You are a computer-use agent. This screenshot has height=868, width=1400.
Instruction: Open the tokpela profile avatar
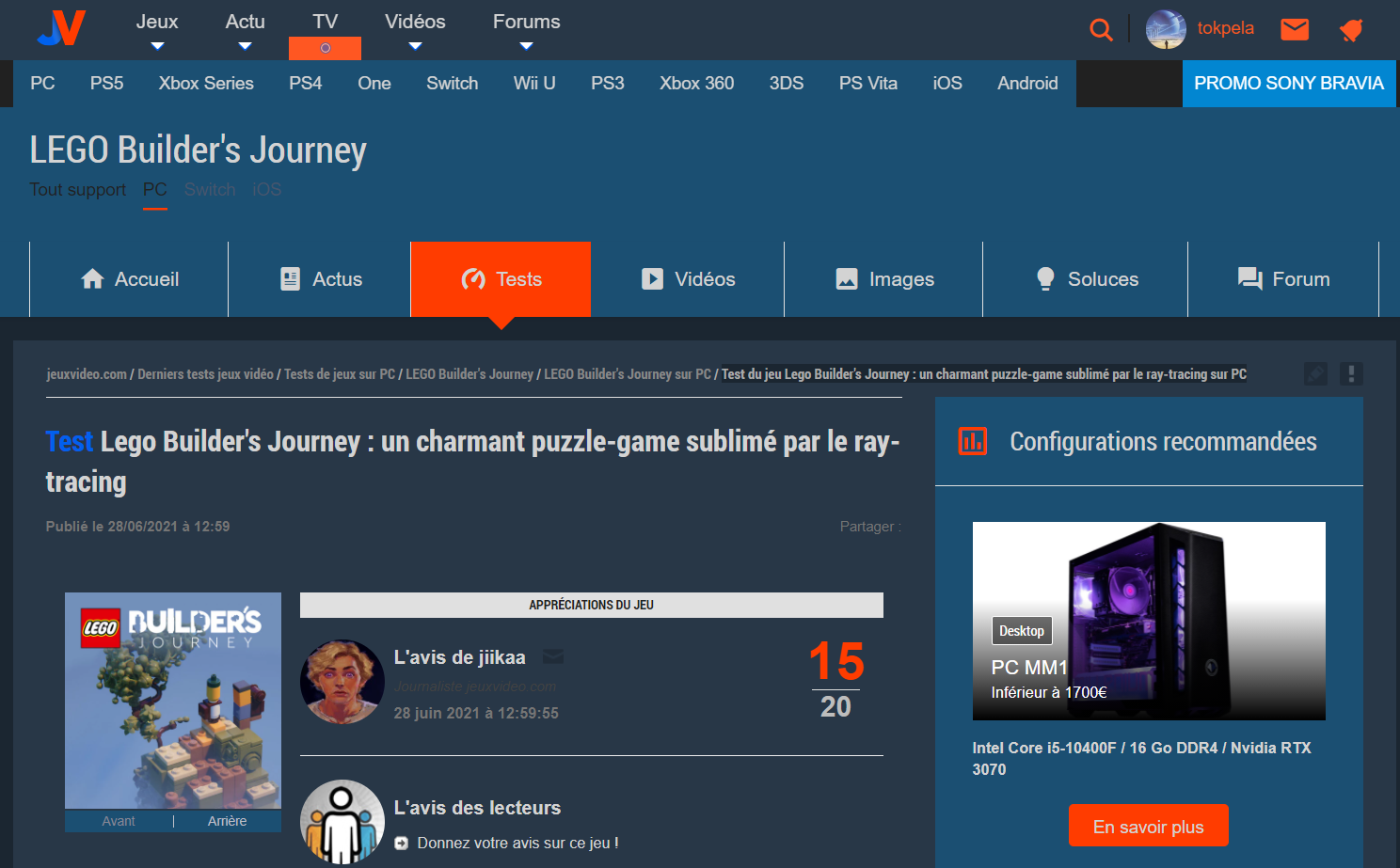1165,29
